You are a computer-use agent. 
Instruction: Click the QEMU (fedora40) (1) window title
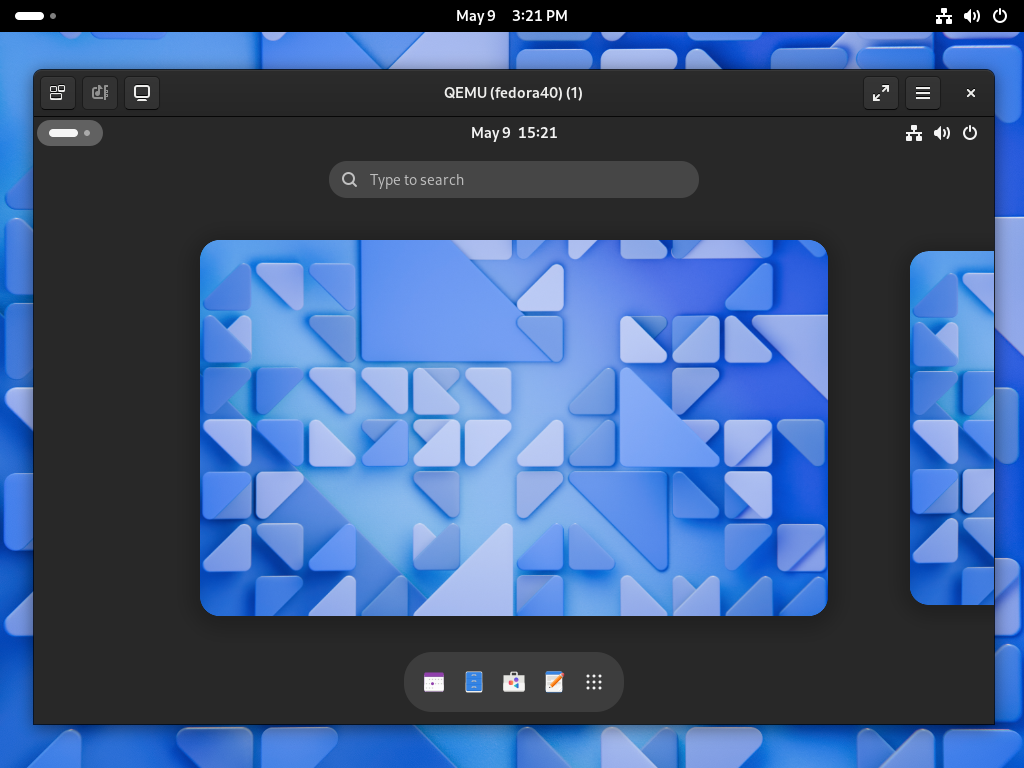513,93
